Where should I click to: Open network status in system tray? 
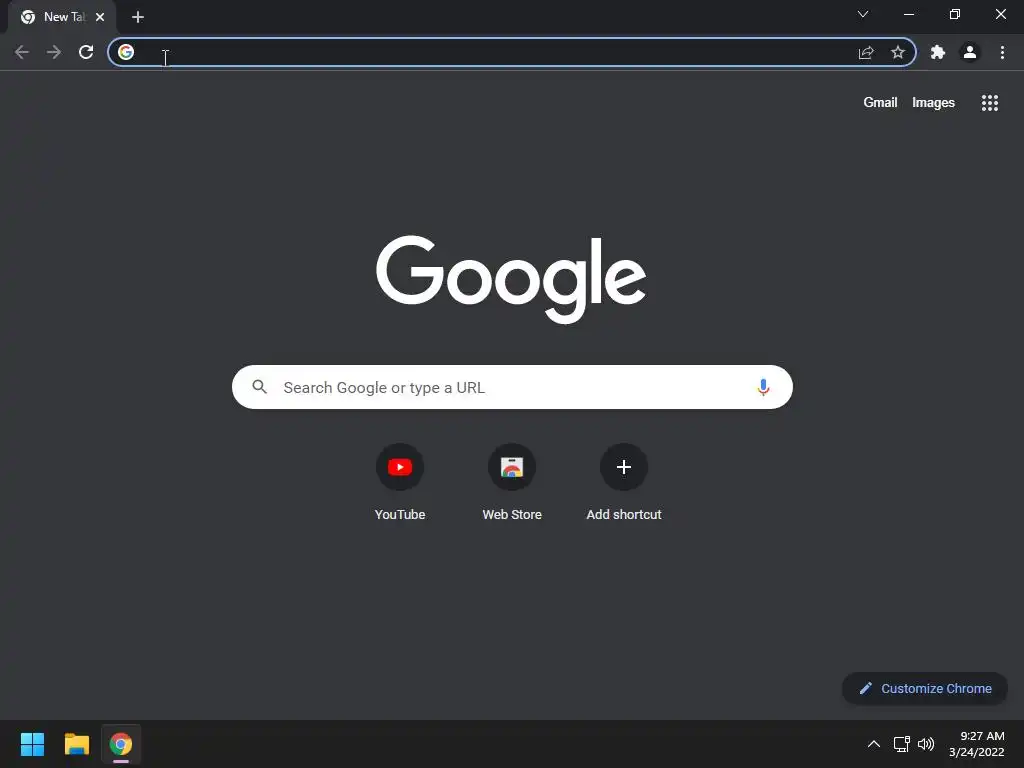[x=902, y=744]
